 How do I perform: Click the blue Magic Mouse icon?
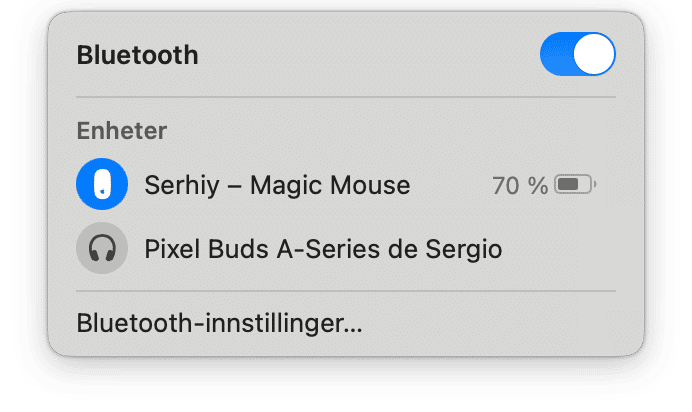(102, 184)
